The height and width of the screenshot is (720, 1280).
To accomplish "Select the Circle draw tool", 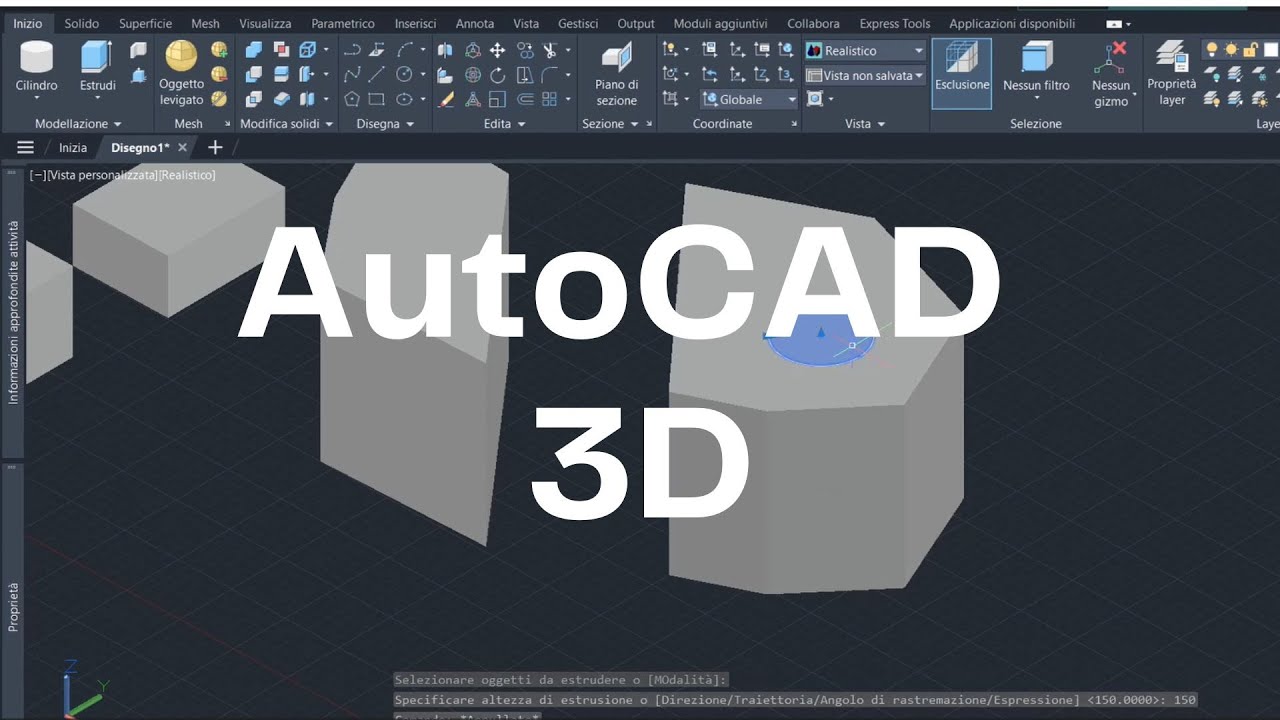I will coord(404,74).
